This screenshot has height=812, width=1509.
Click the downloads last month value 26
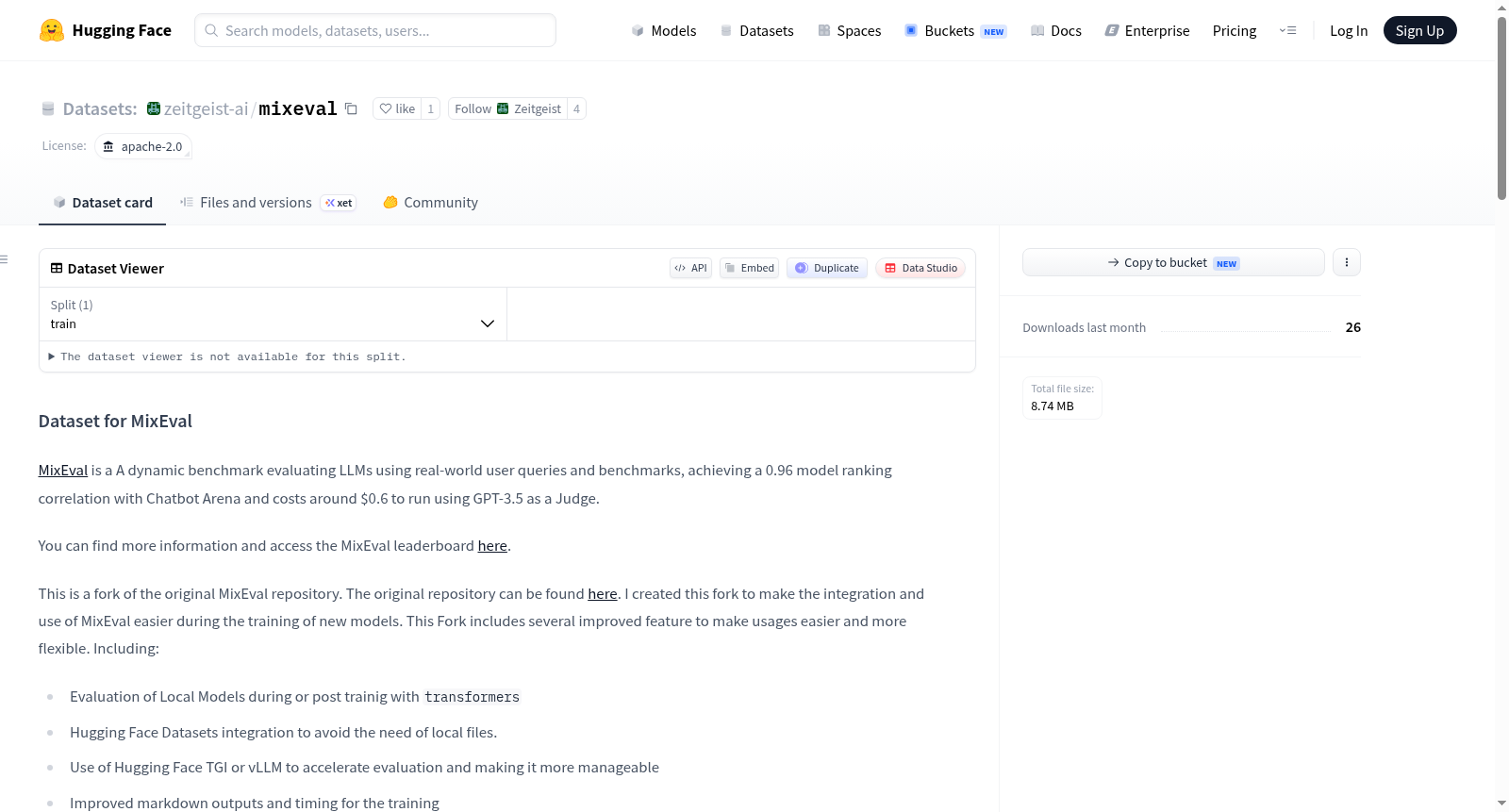[x=1353, y=327]
